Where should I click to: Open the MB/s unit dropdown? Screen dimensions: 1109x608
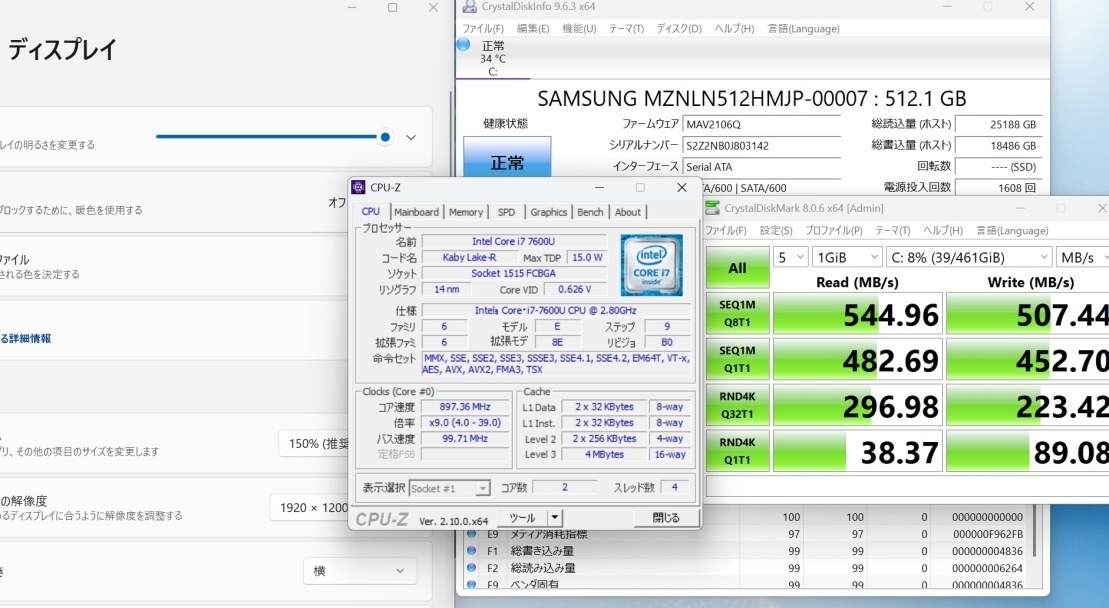1083,257
